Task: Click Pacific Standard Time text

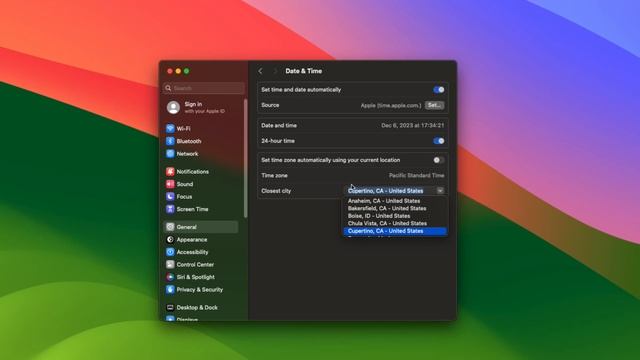Action: click(x=416, y=176)
